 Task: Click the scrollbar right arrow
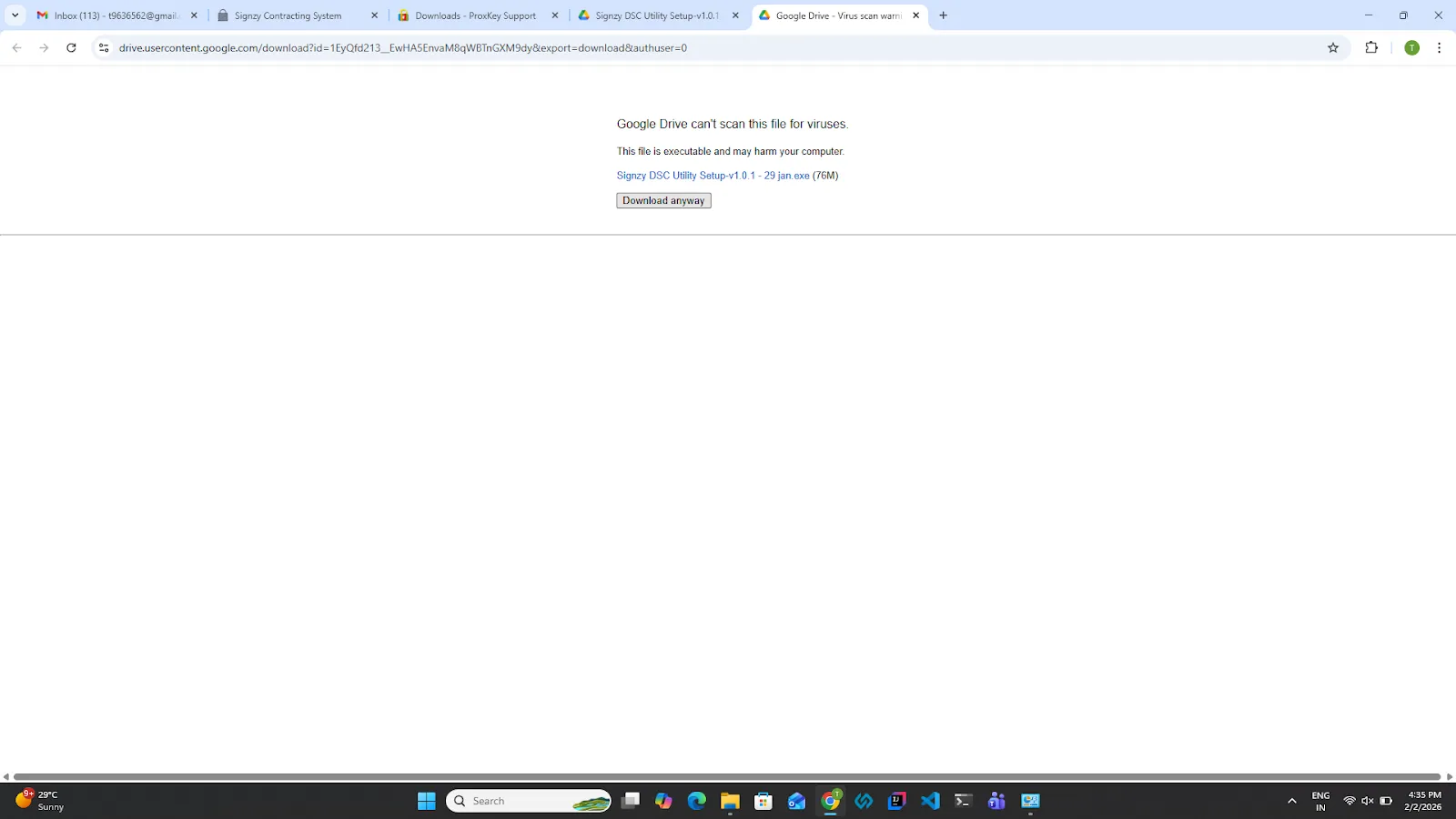tap(1450, 777)
